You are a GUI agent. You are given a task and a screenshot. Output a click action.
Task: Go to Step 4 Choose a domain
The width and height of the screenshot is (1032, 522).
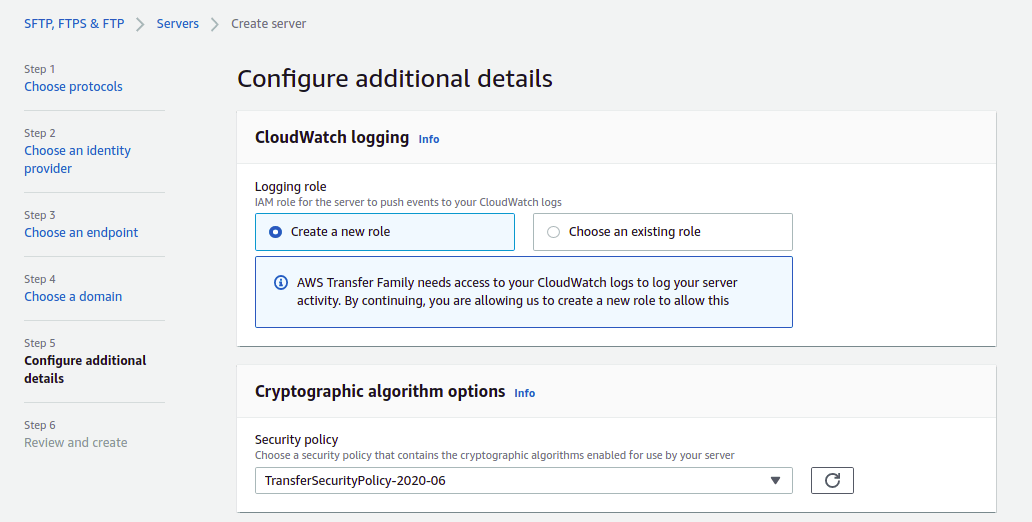(x=73, y=296)
